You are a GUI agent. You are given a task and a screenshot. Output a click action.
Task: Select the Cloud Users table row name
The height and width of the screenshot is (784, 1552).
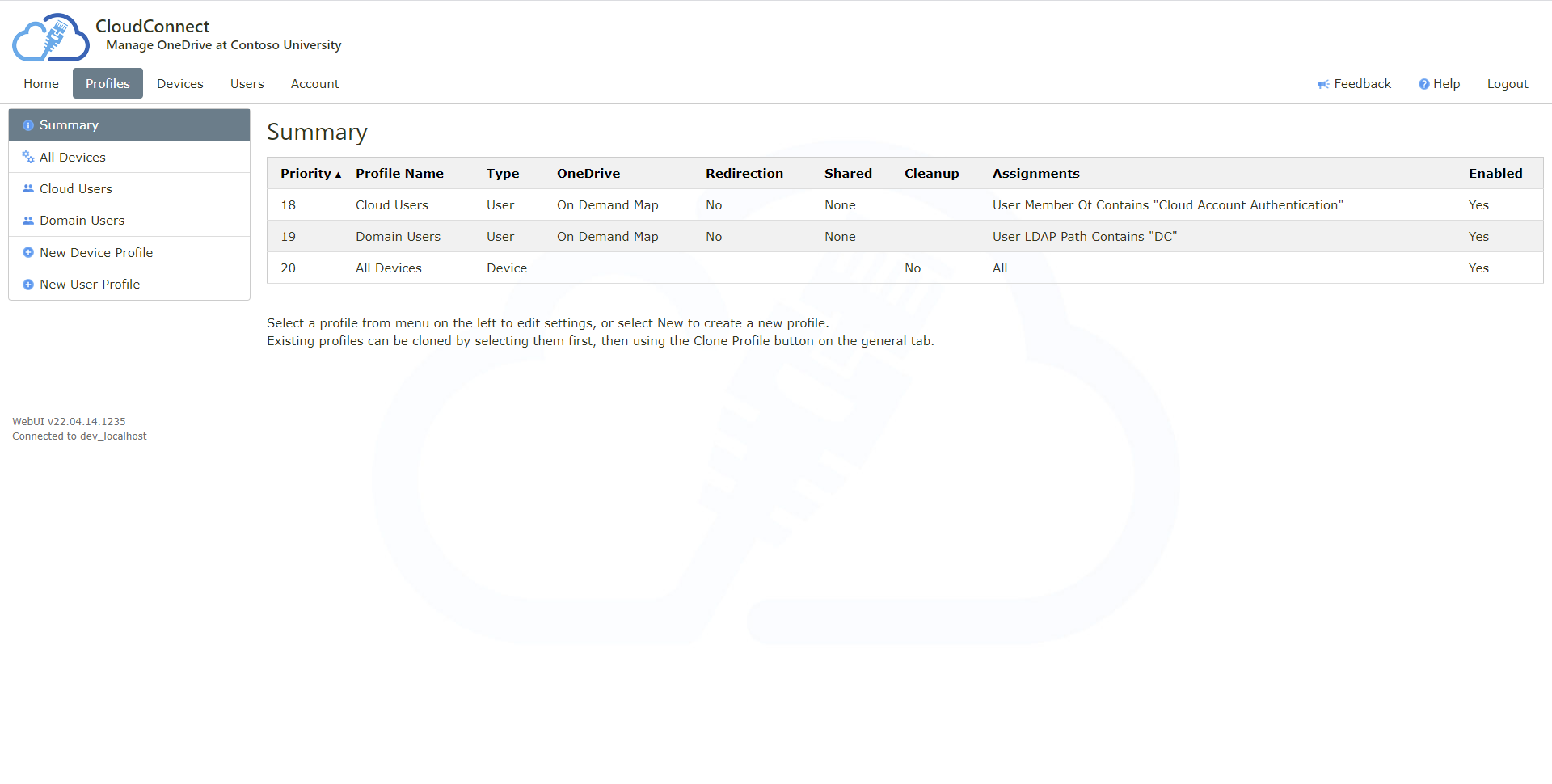(x=391, y=205)
